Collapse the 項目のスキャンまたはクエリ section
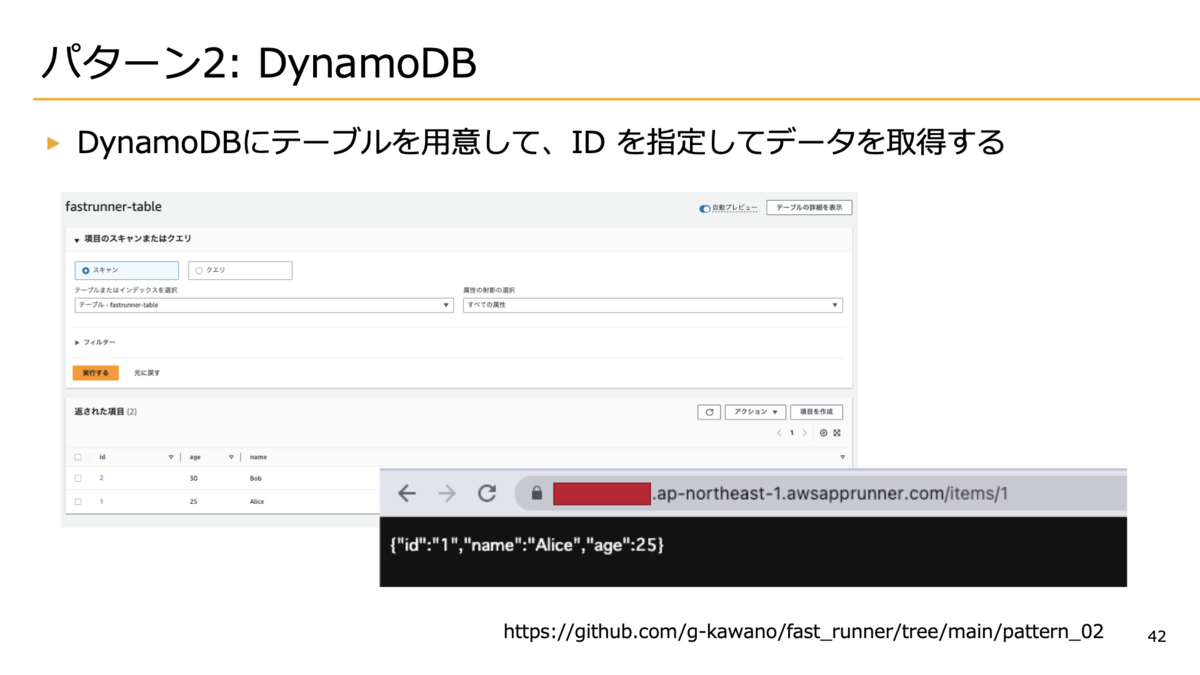The image size is (1200, 675). coord(77,240)
